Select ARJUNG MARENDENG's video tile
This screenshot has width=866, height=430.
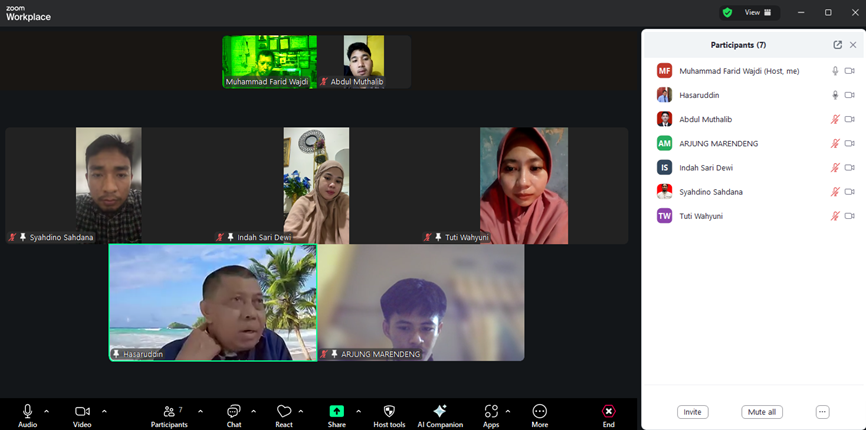(x=421, y=302)
